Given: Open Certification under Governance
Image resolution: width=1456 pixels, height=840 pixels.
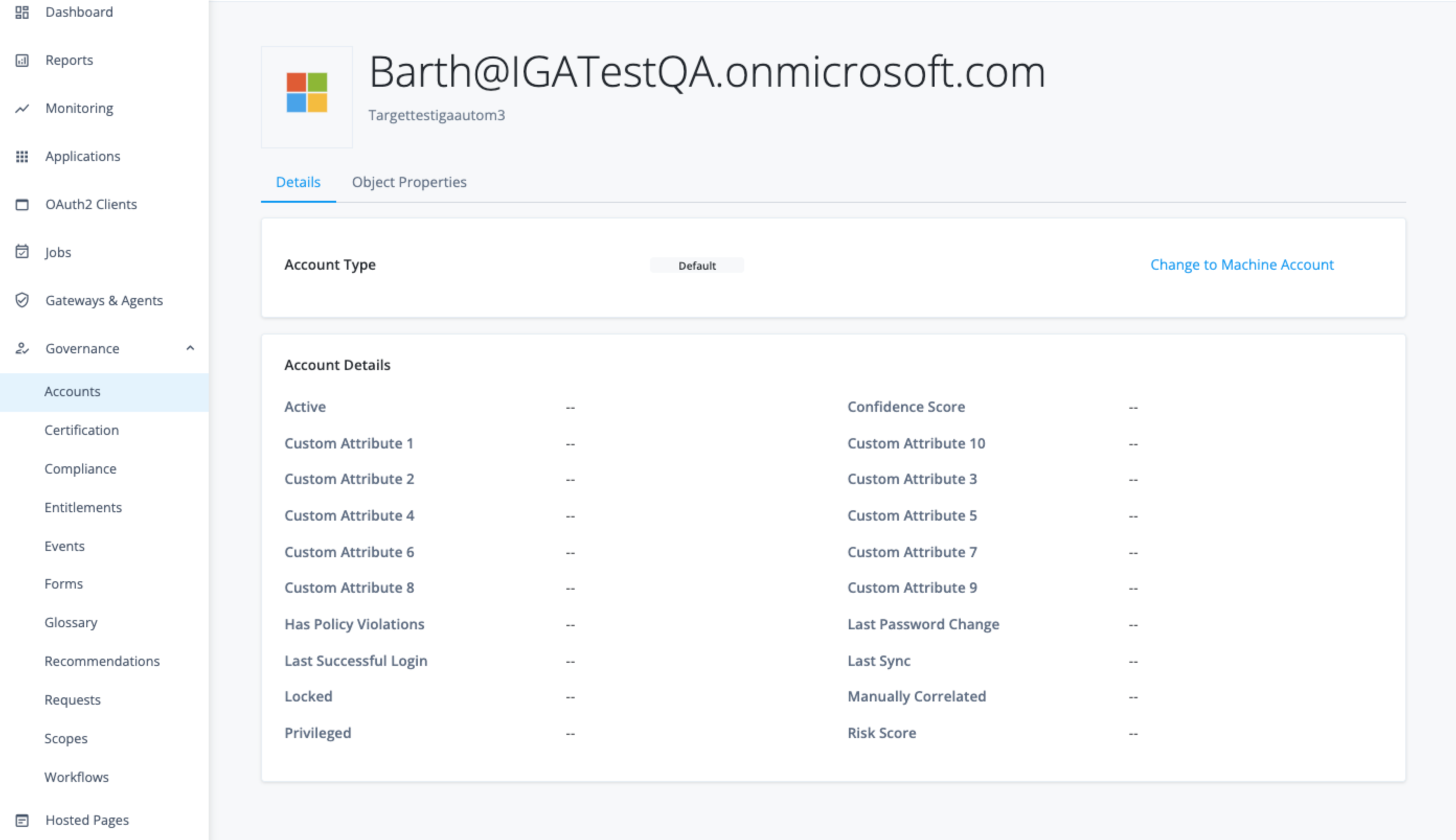Looking at the screenshot, I should [x=82, y=430].
